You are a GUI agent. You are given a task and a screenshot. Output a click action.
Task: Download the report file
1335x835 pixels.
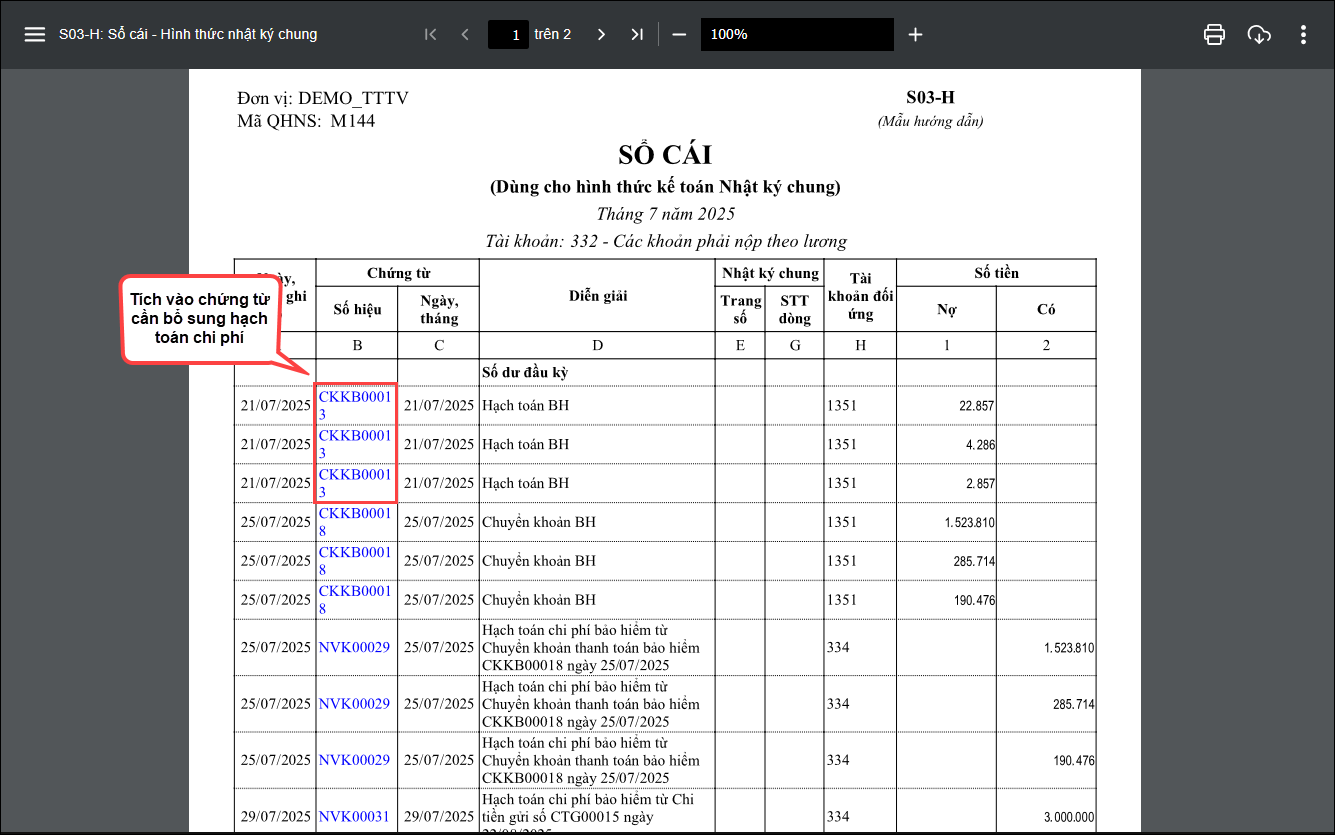click(x=1259, y=34)
